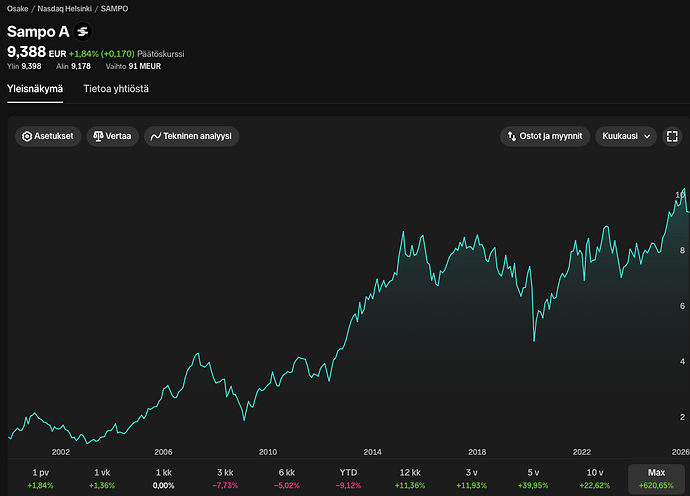Switch the chart to 5 v range

pos(533,478)
